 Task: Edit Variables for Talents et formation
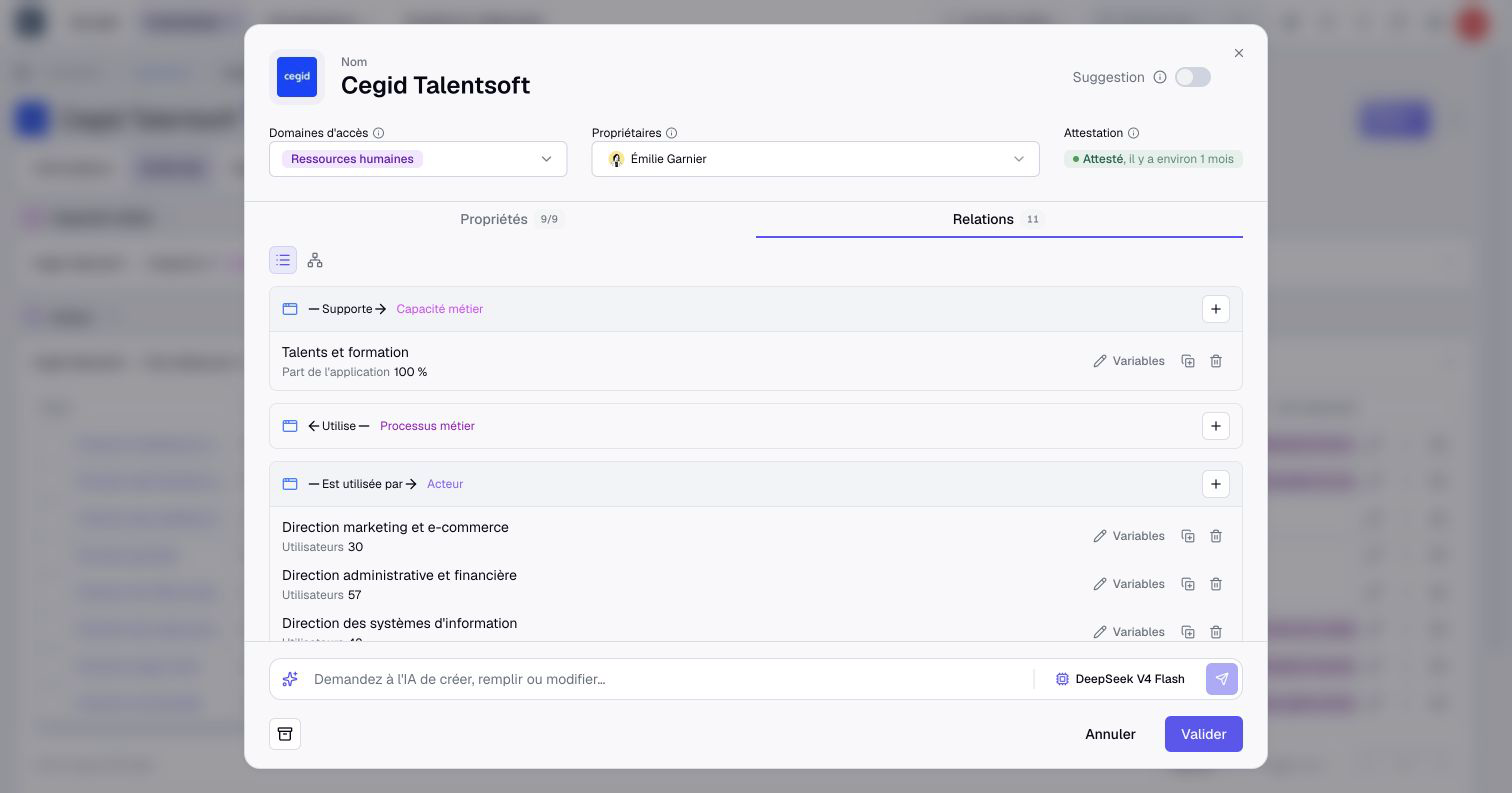pyautogui.click(x=1129, y=361)
